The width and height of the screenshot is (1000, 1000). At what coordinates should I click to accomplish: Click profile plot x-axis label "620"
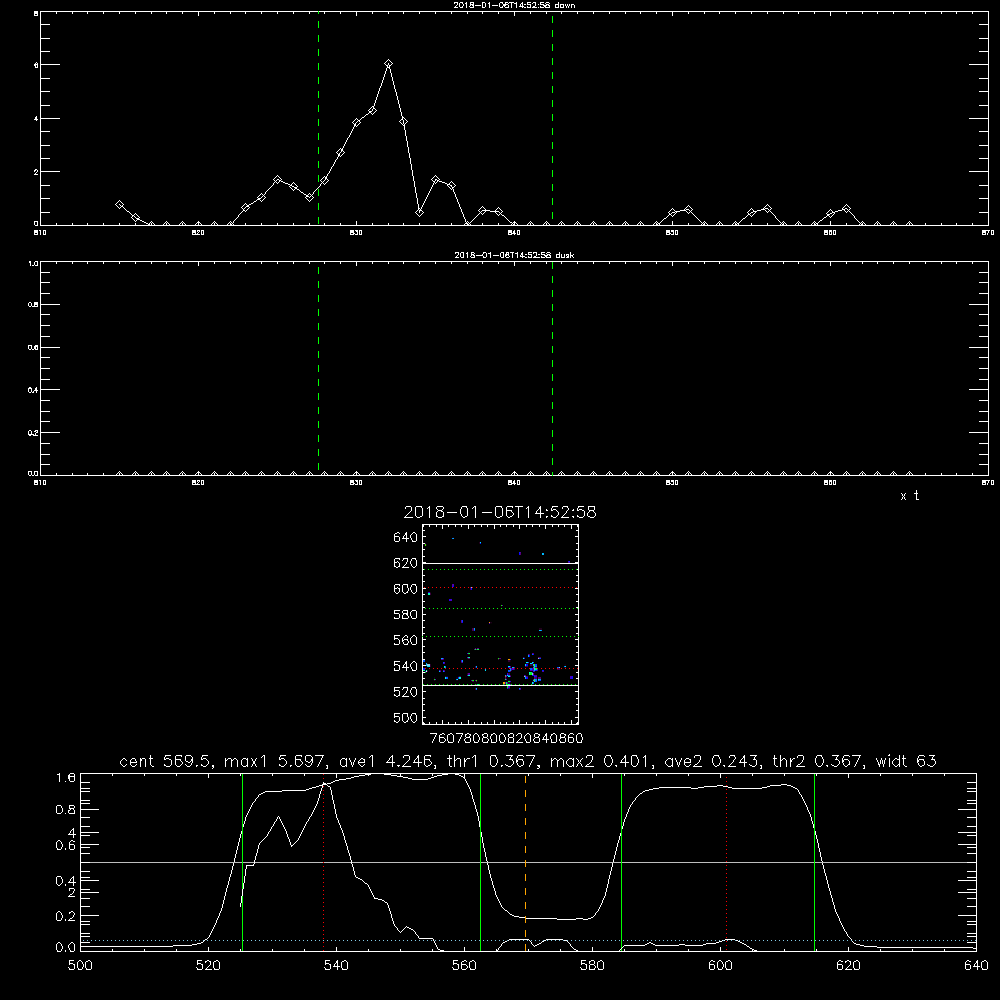[x=848, y=965]
